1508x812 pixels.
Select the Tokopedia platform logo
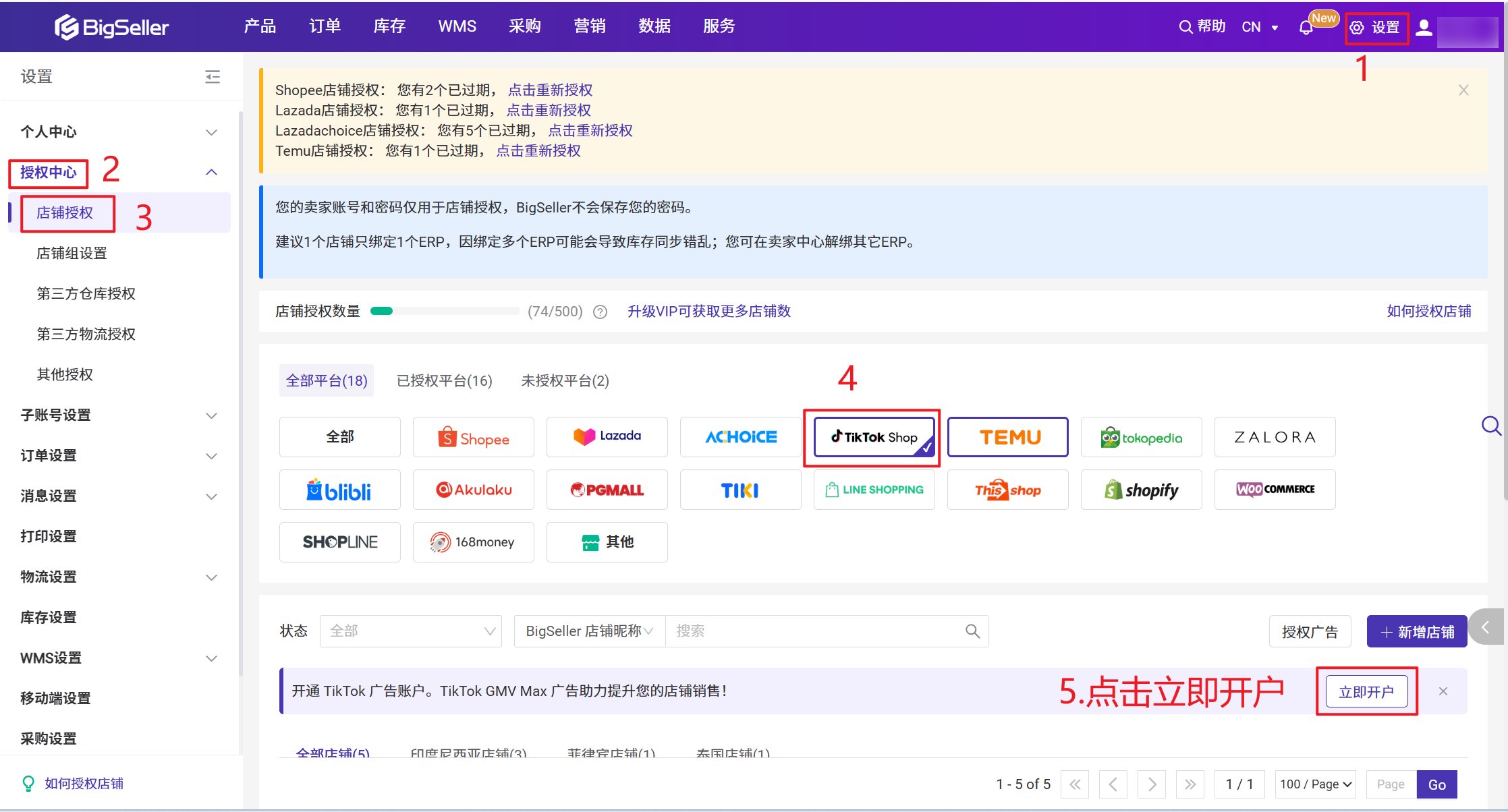[x=1141, y=438]
